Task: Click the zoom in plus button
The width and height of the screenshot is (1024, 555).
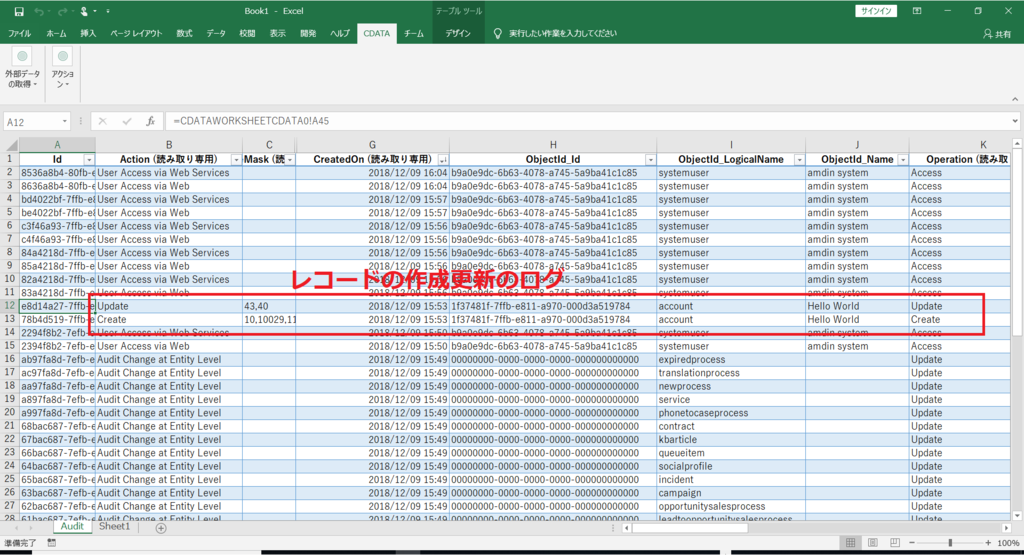Action: point(988,543)
